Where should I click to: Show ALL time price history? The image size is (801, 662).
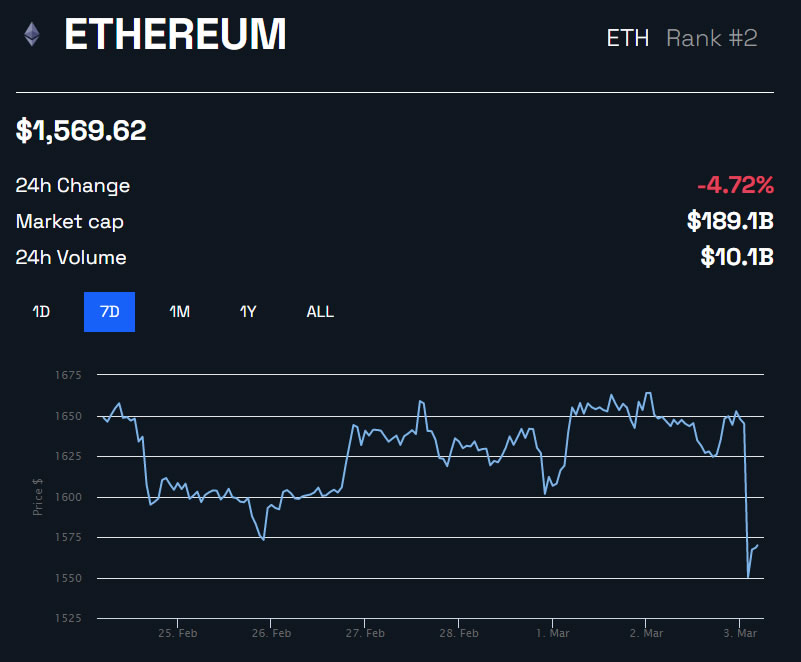point(320,312)
